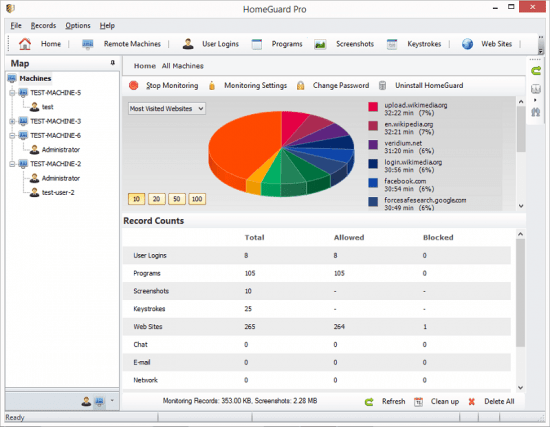Open the User Logins person icon

(188, 44)
